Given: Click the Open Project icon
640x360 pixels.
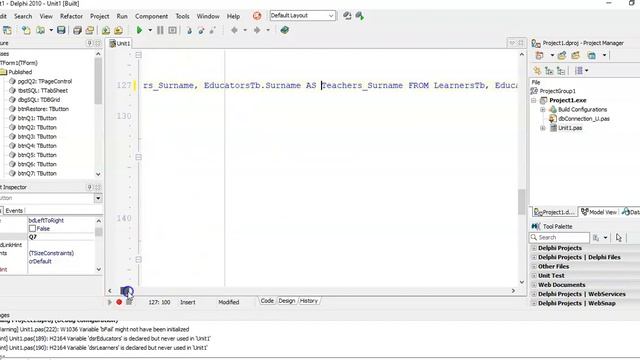Looking at the screenshot, I should 89,30.
